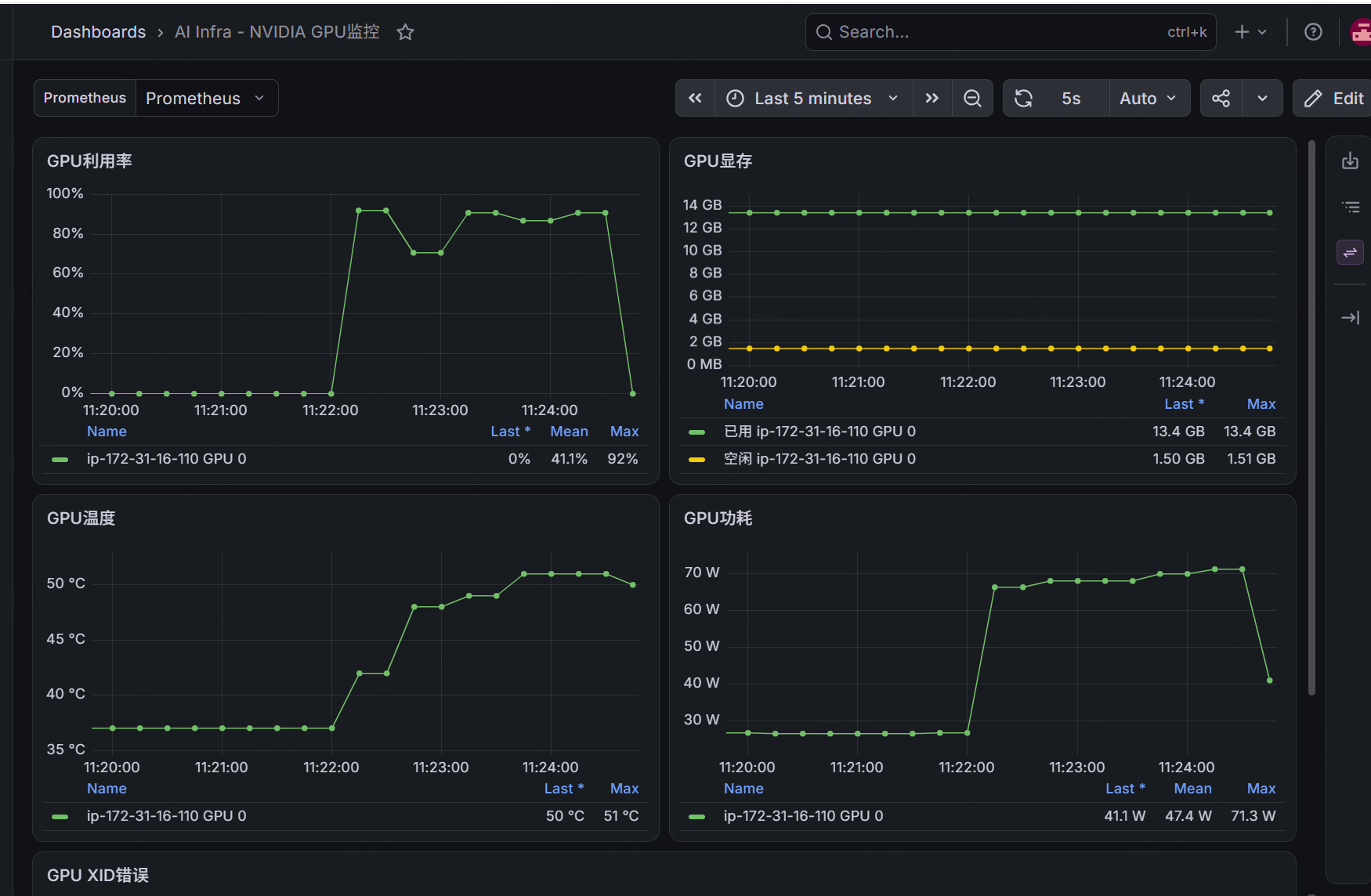Image resolution: width=1371 pixels, height=896 pixels.
Task: Open GPU利用率 panel title
Action: 89,161
